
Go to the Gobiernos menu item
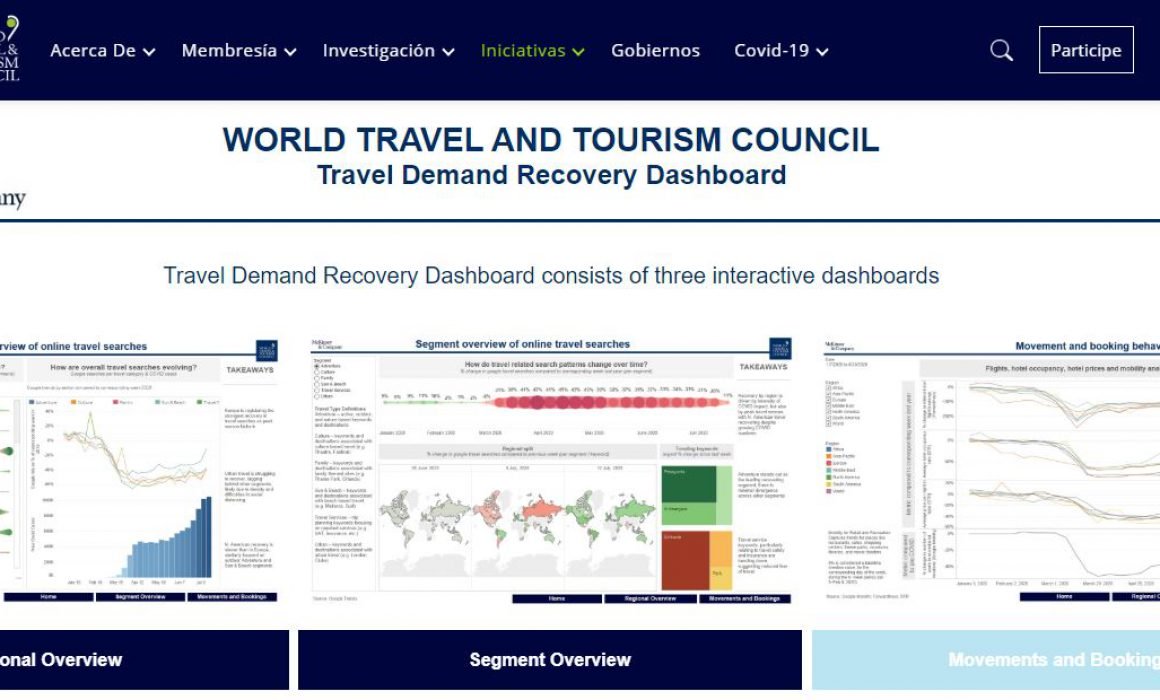pos(655,50)
